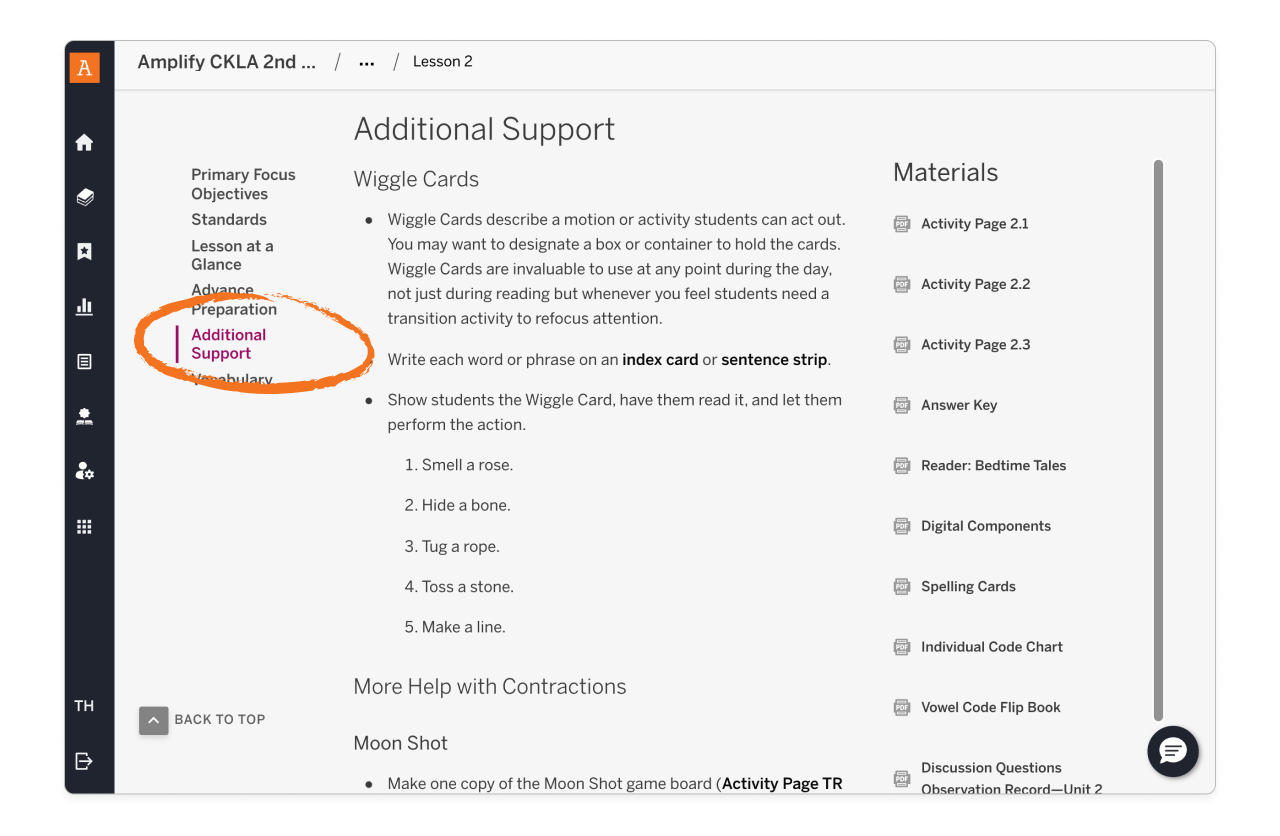Click the Back to Top button

(x=203, y=720)
